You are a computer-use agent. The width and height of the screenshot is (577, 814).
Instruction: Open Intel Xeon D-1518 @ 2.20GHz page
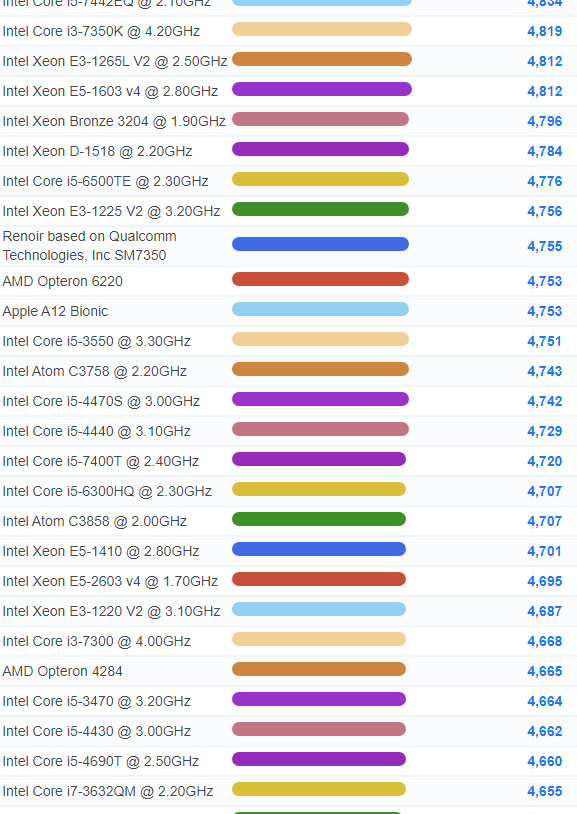[98, 152]
